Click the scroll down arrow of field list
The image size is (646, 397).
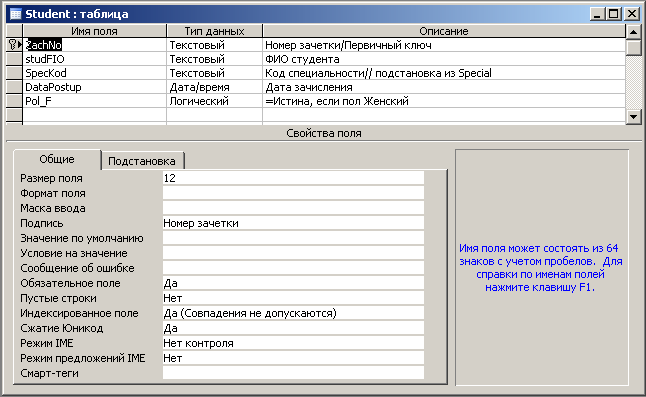634,117
